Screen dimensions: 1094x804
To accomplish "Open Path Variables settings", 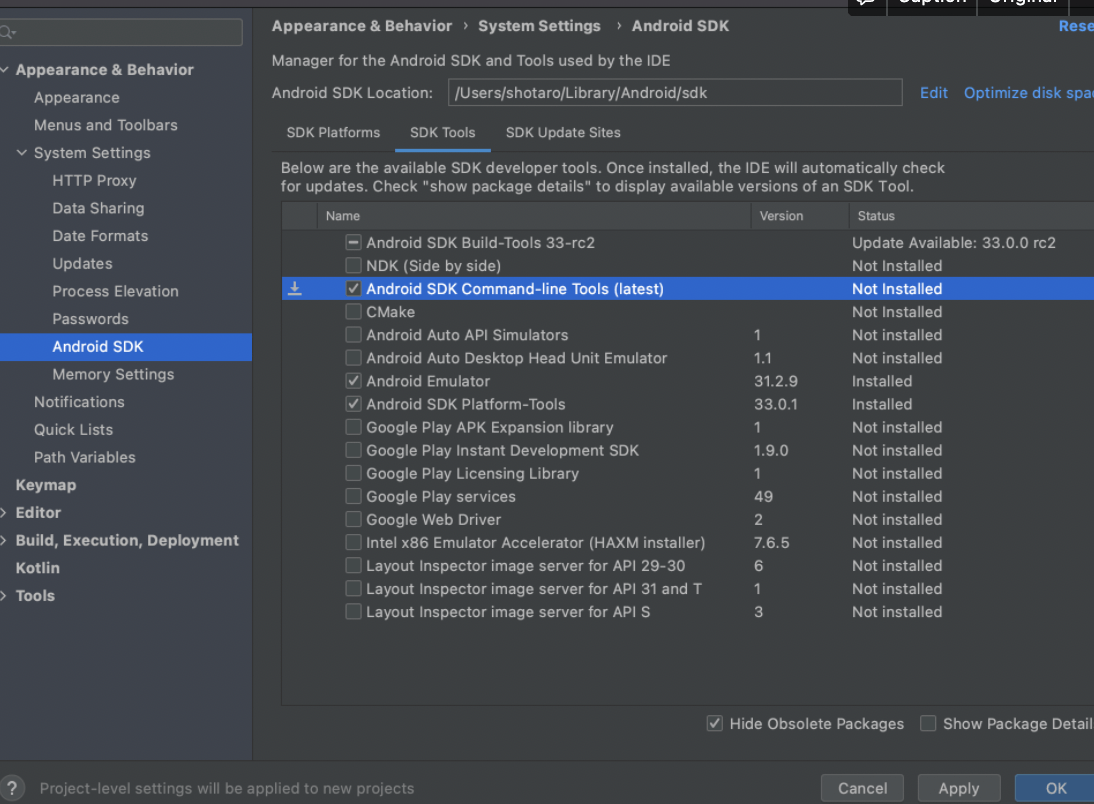I will 84,457.
